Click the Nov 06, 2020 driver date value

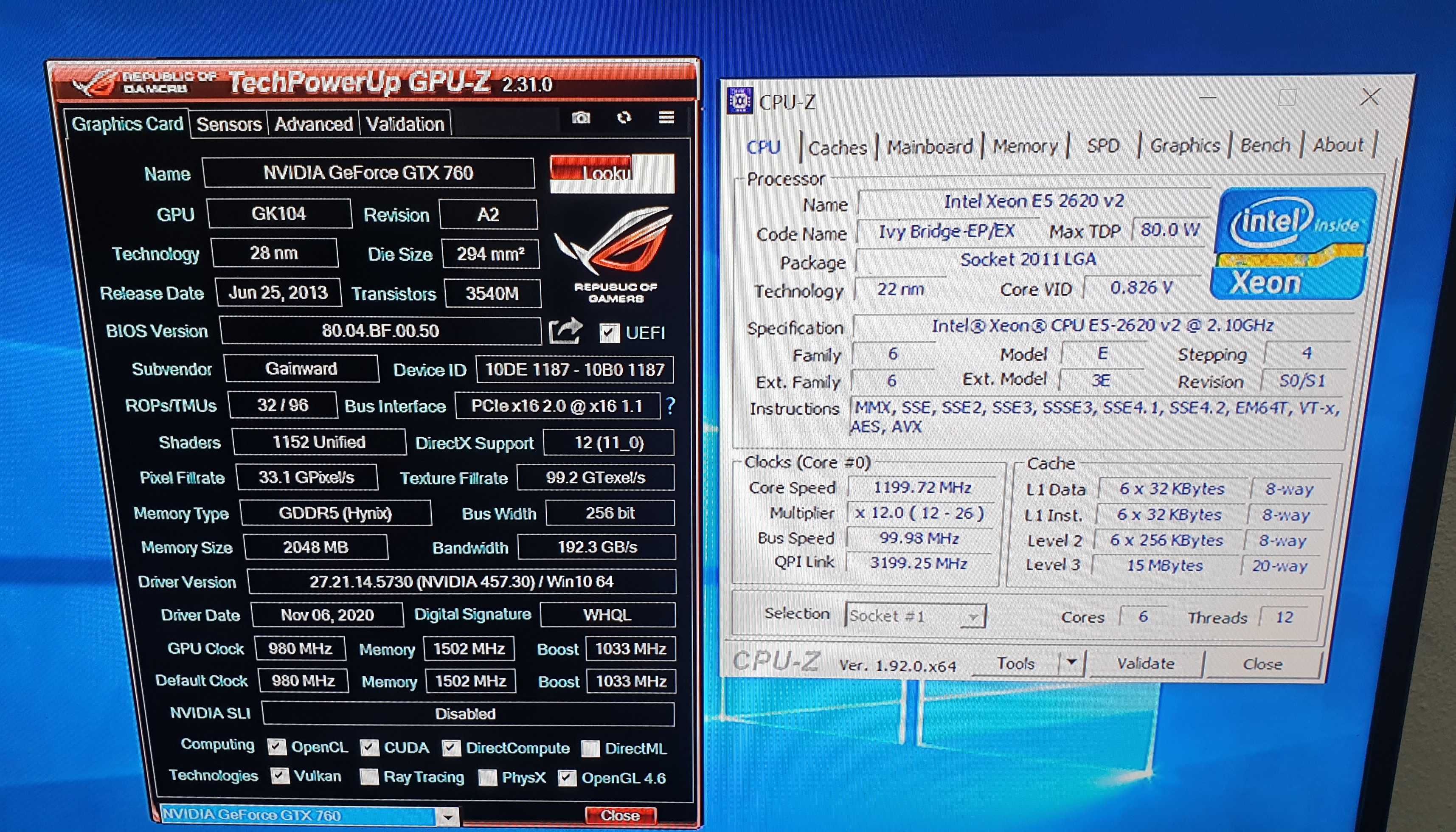(327, 615)
